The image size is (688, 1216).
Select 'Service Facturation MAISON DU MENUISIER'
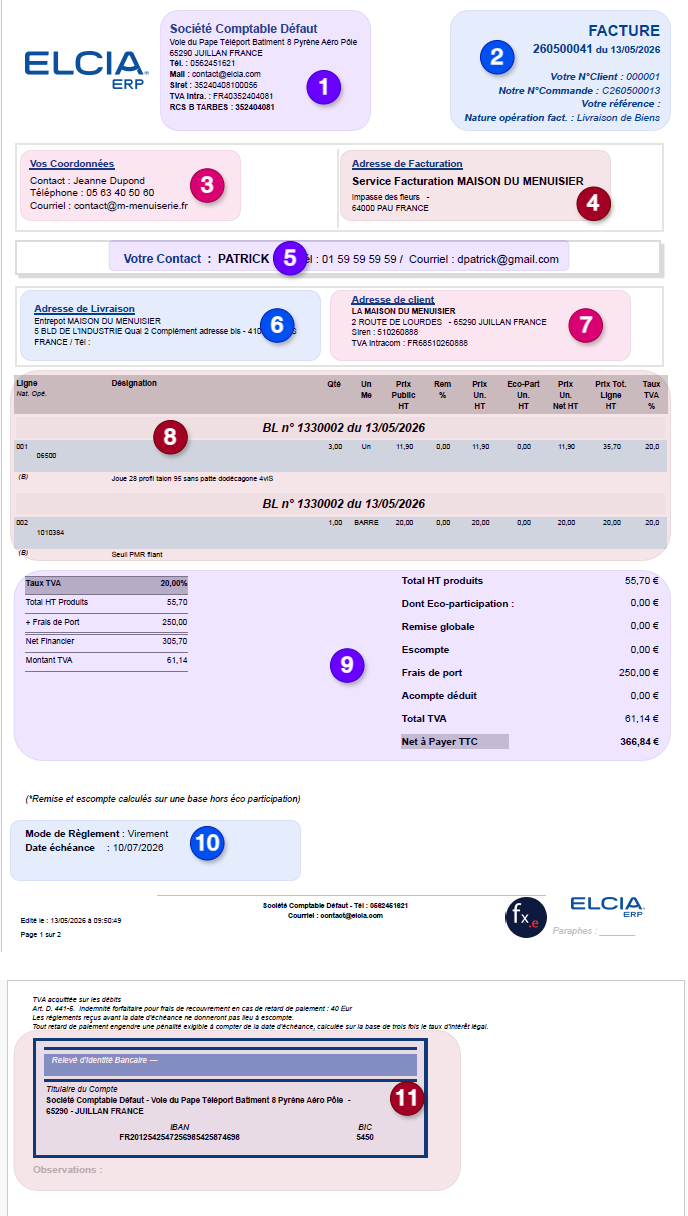click(468, 181)
